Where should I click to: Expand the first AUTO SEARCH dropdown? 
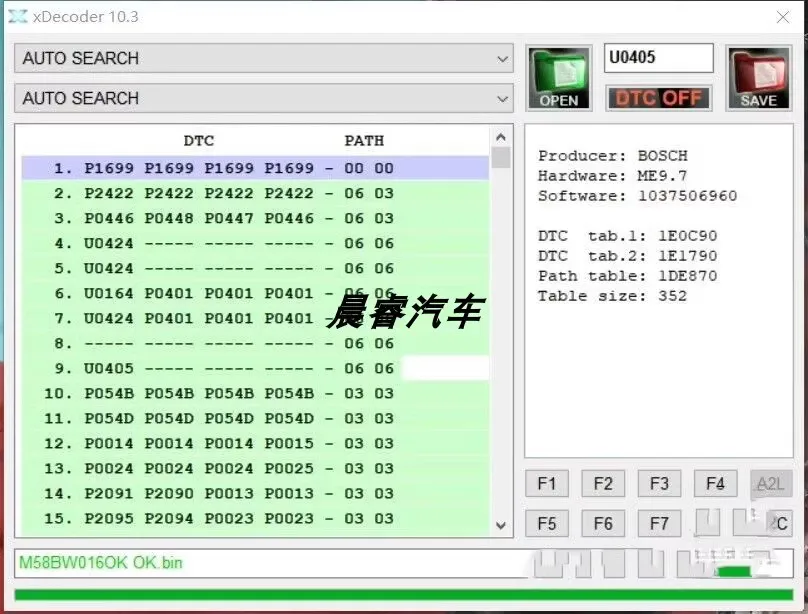pos(264,58)
